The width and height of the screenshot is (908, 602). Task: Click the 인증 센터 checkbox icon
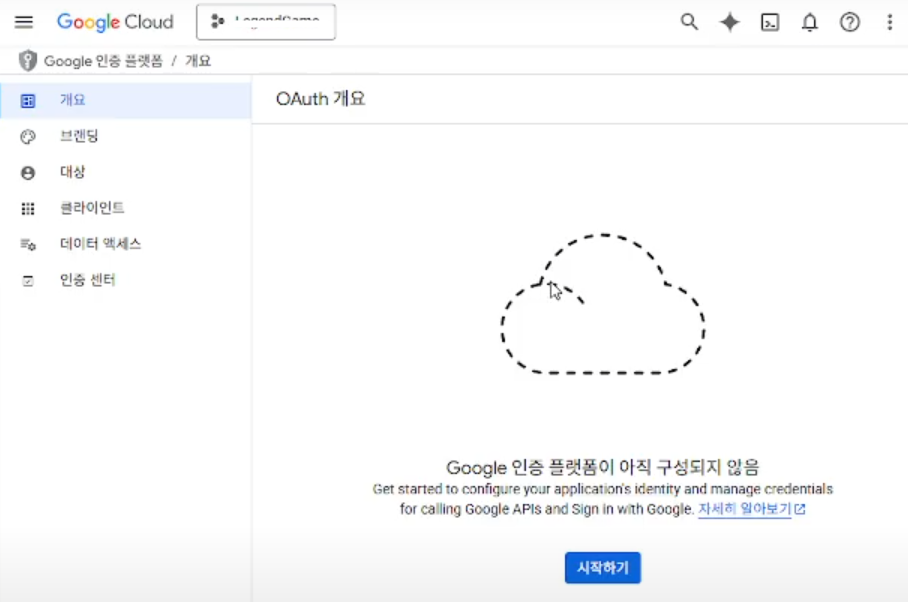tap(28, 281)
